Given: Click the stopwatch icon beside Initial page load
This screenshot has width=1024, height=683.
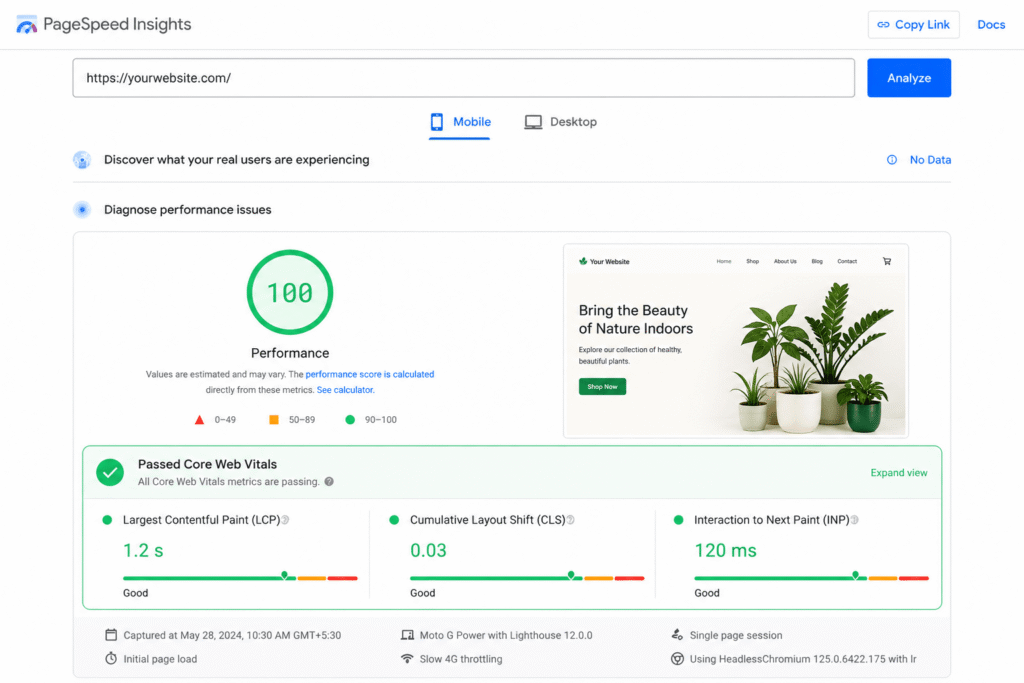Looking at the screenshot, I should click(x=111, y=659).
